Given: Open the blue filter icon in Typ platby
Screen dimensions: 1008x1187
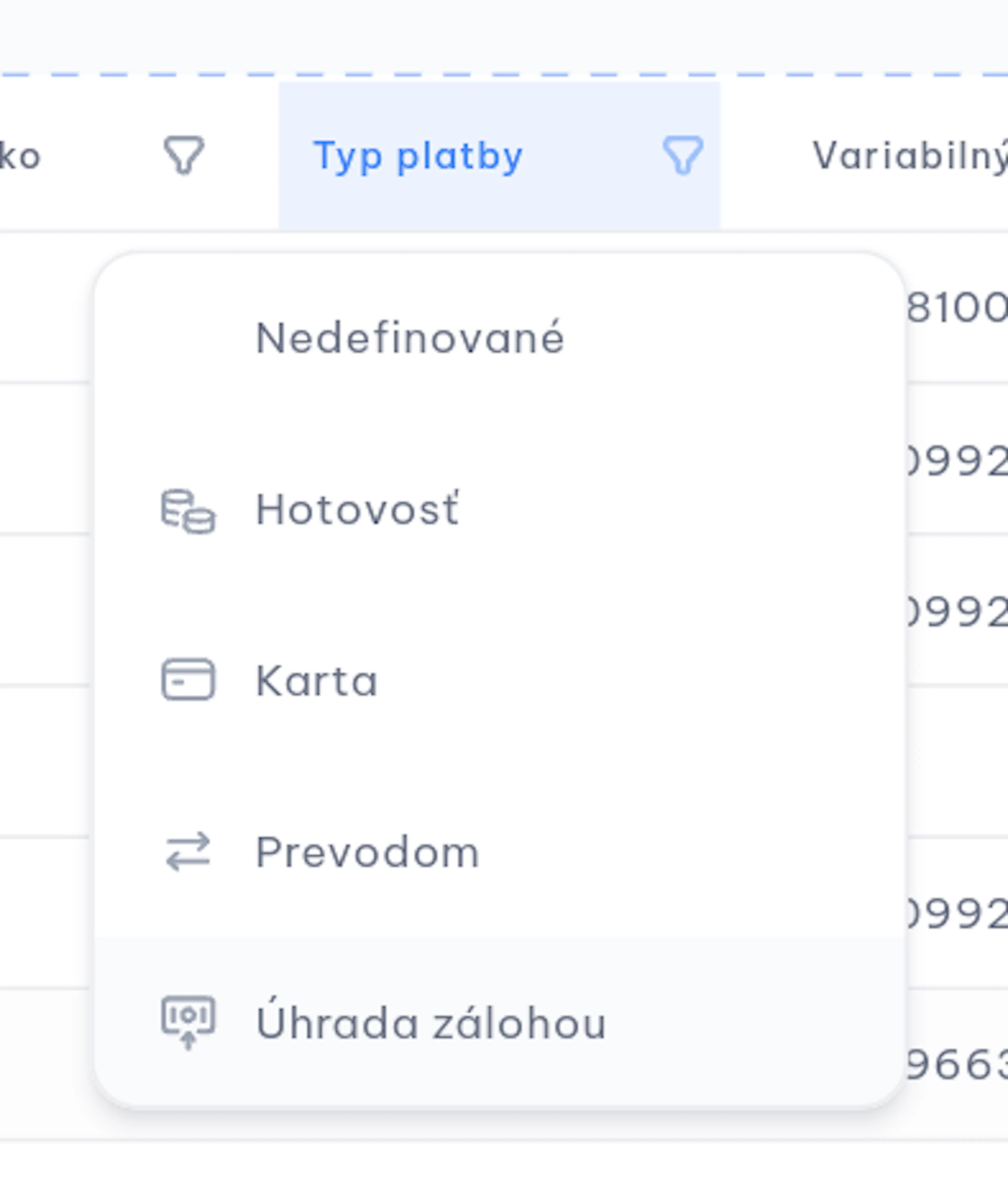Looking at the screenshot, I should click(x=683, y=155).
